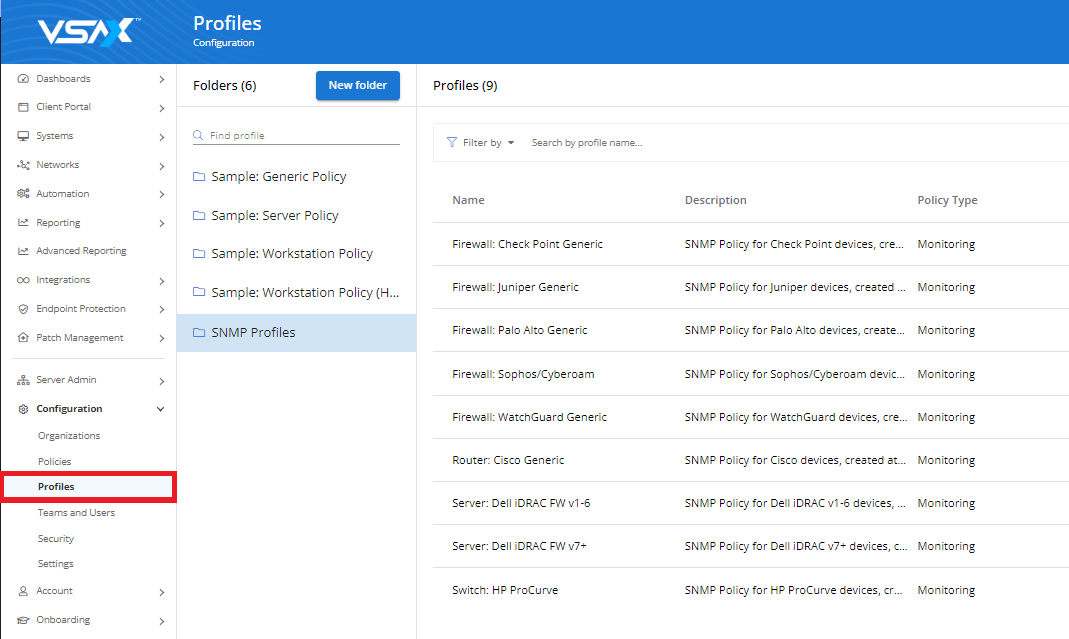The width and height of the screenshot is (1069, 639).
Task: Open Firewall: Sophos/Cyberoam profile
Action: coord(523,374)
